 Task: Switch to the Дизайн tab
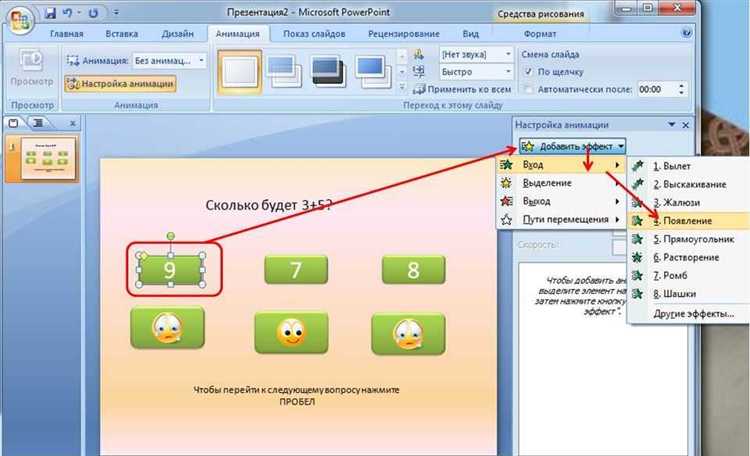coord(177,34)
